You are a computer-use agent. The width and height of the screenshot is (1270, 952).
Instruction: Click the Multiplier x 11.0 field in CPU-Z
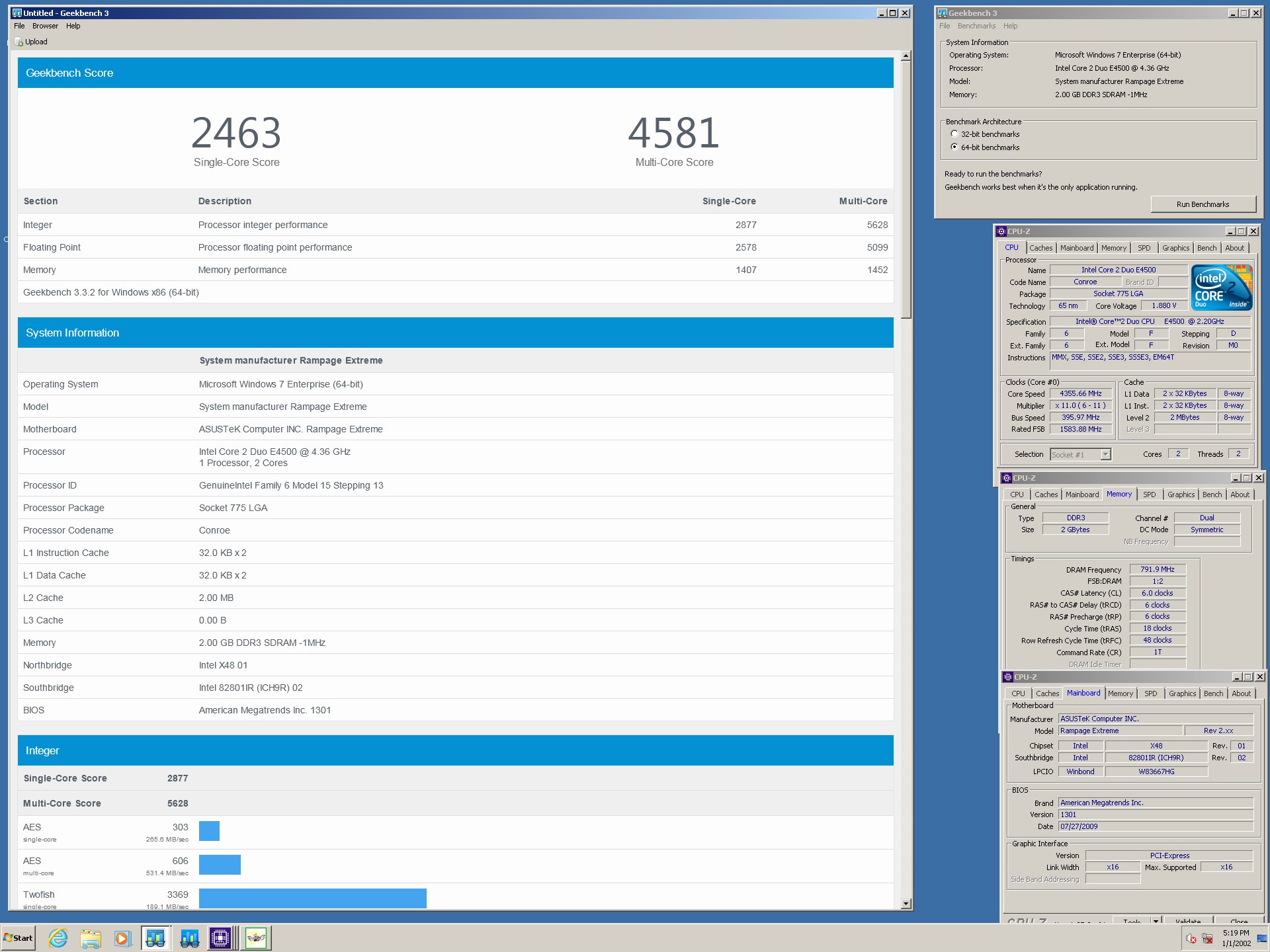[x=1081, y=405]
